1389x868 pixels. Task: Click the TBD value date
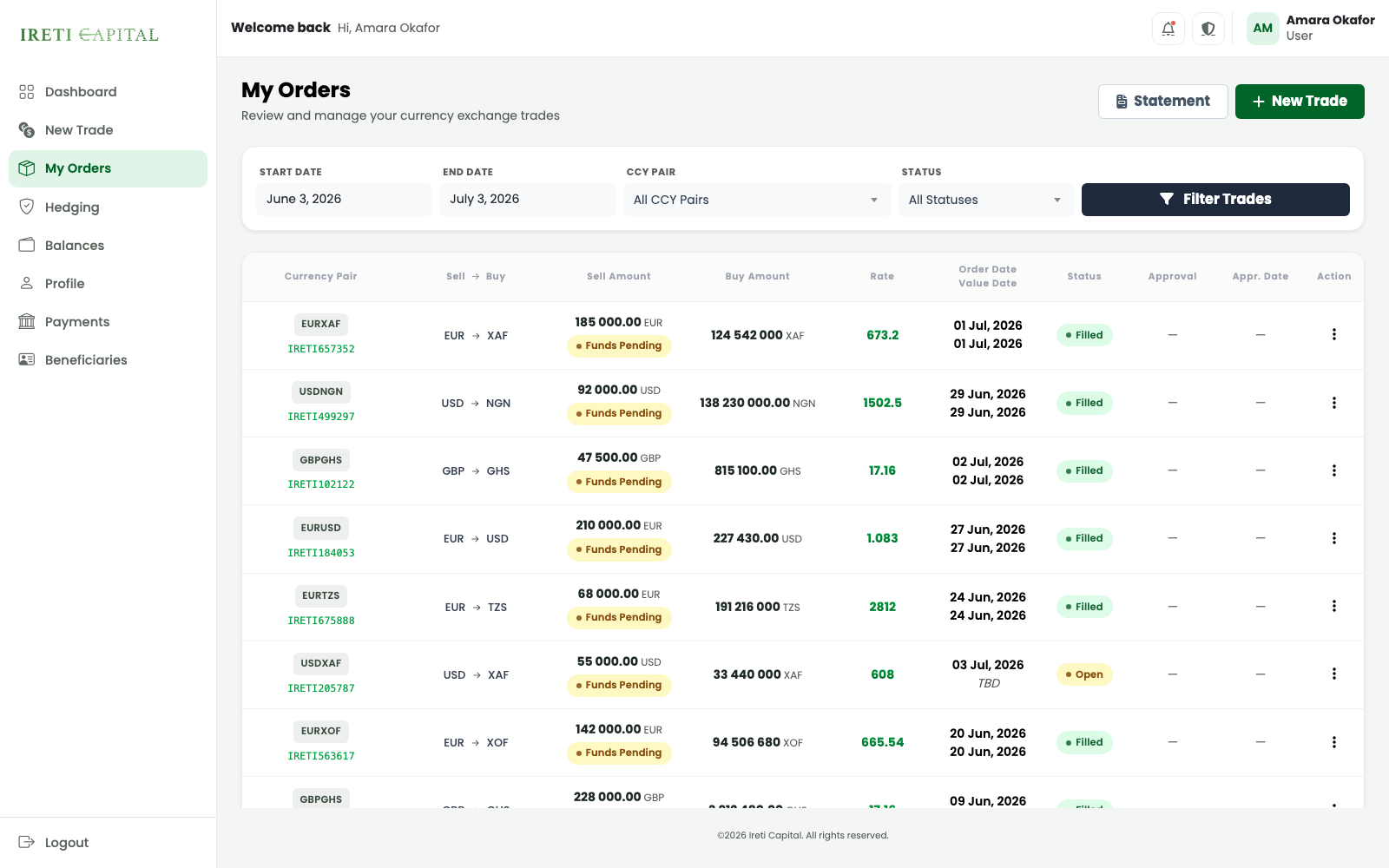(989, 683)
